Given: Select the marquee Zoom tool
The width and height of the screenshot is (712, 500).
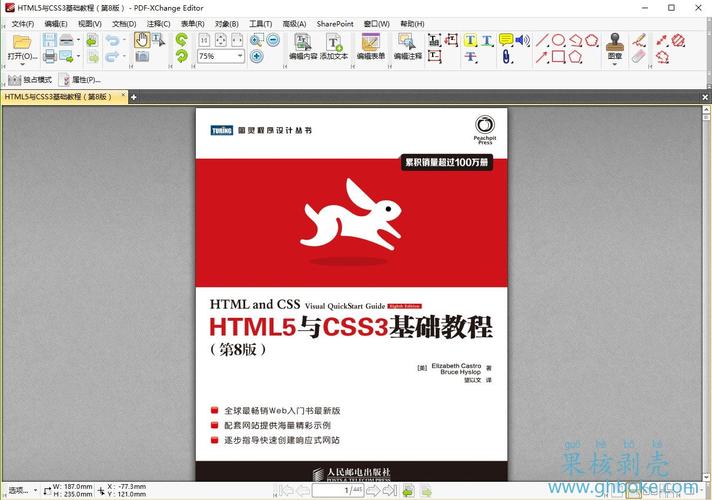Looking at the screenshot, I should (257, 40).
